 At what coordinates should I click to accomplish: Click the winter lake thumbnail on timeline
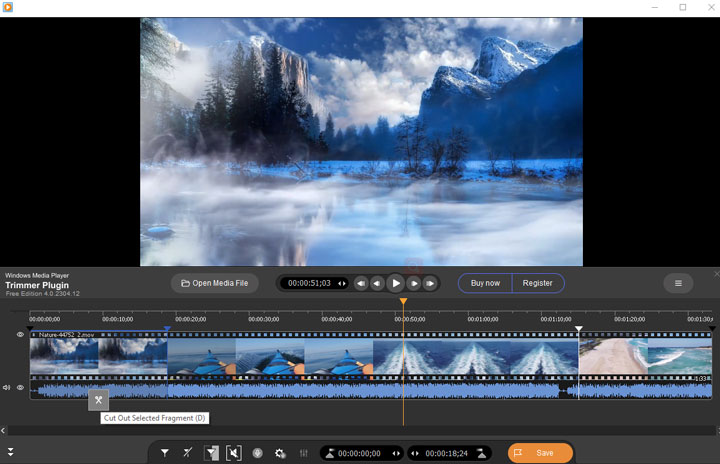64,356
